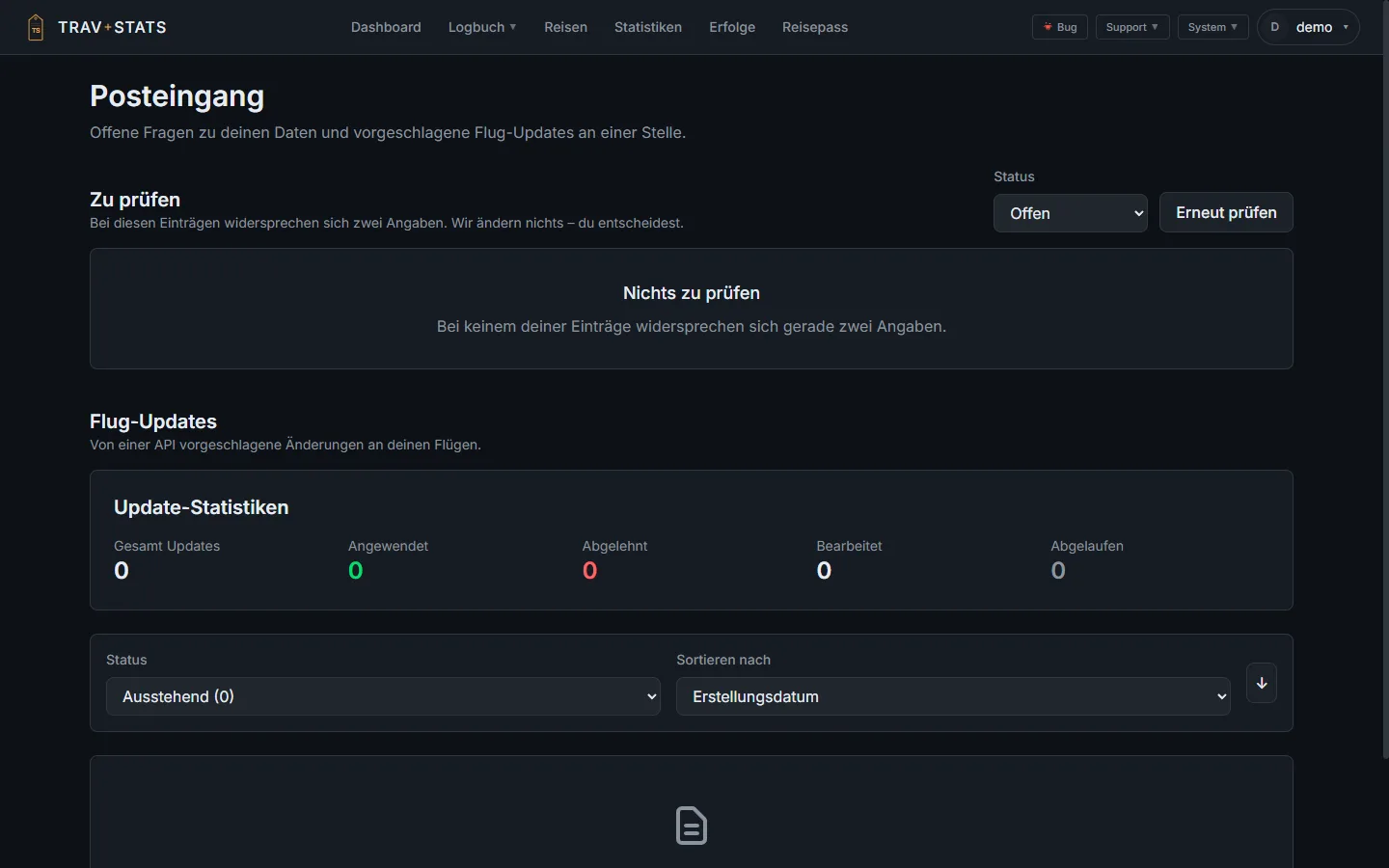This screenshot has height=868, width=1389.
Task: Click the Gesamt Updates count
Action: tap(122, 571)
